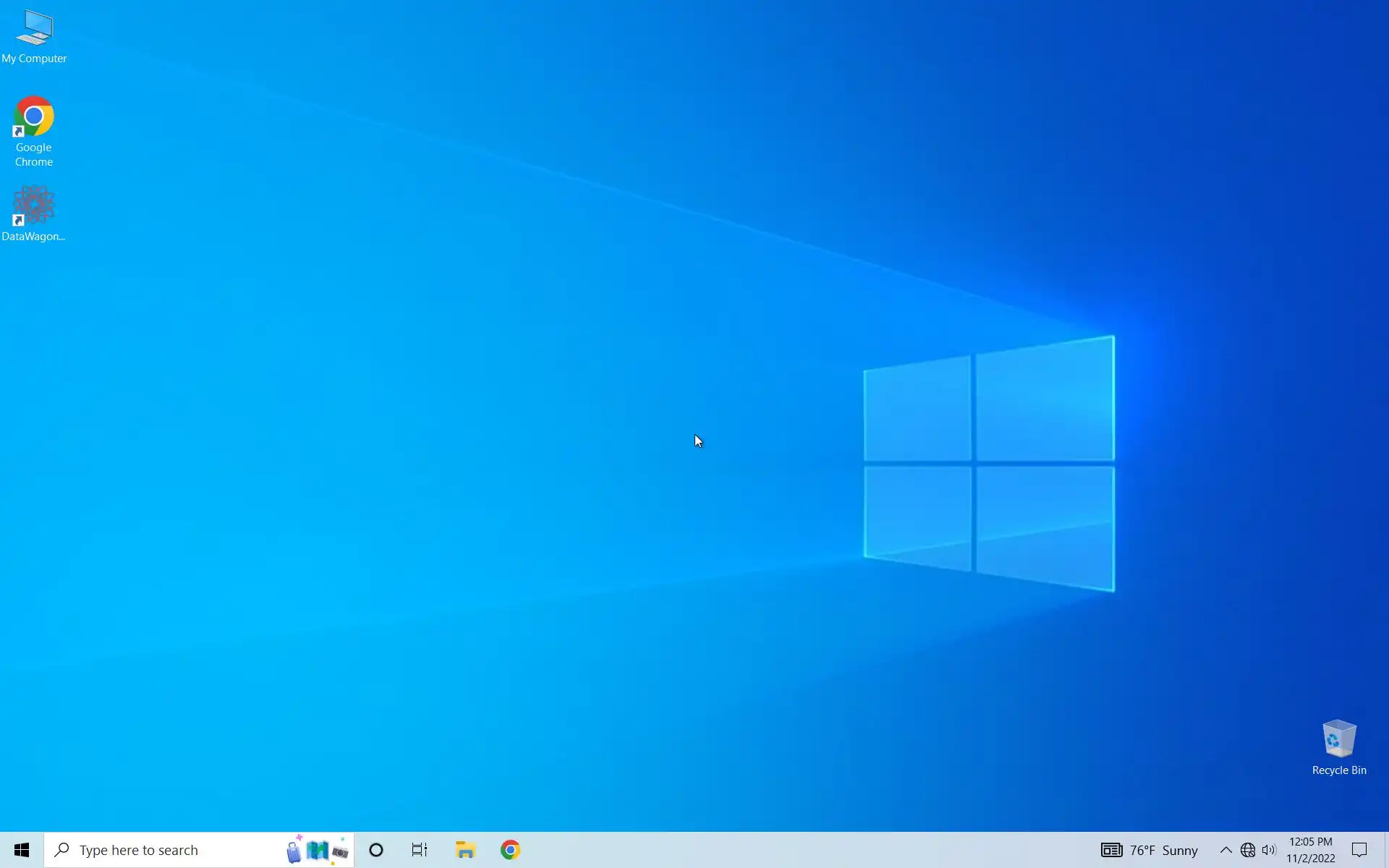Open the news and interests newspaper icon
This screenshot has width=1389, height=868.
pyautogui.click(x=1111, y=850)
